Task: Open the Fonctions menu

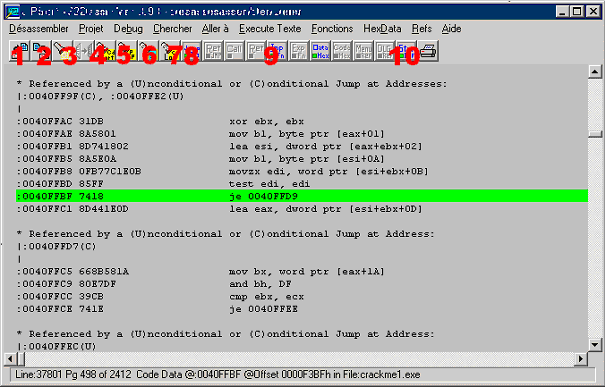Action: [x=332, y=29]
